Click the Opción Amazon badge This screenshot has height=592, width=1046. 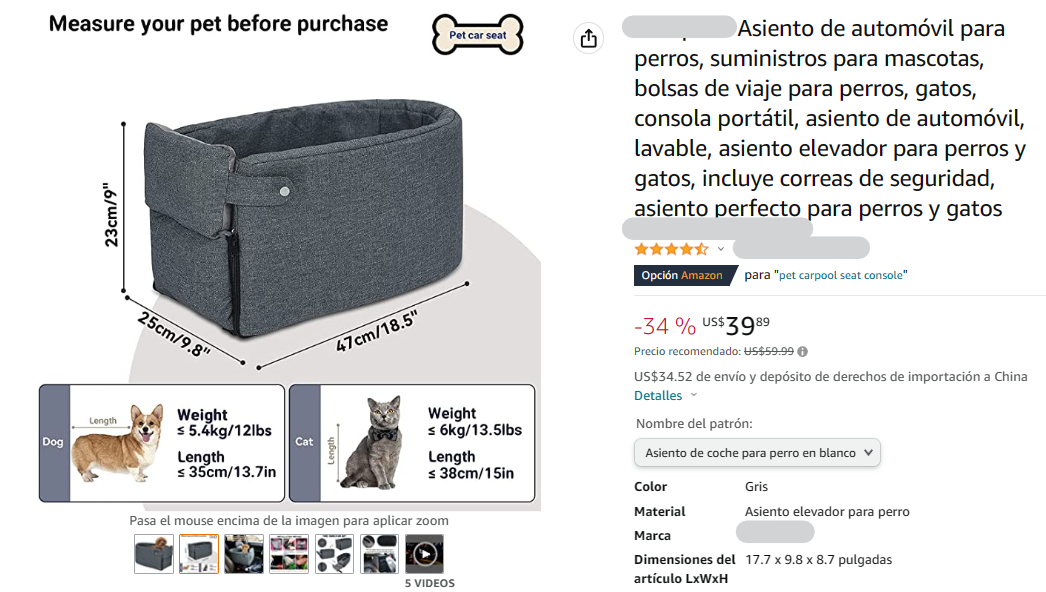[x=684, y=275]
